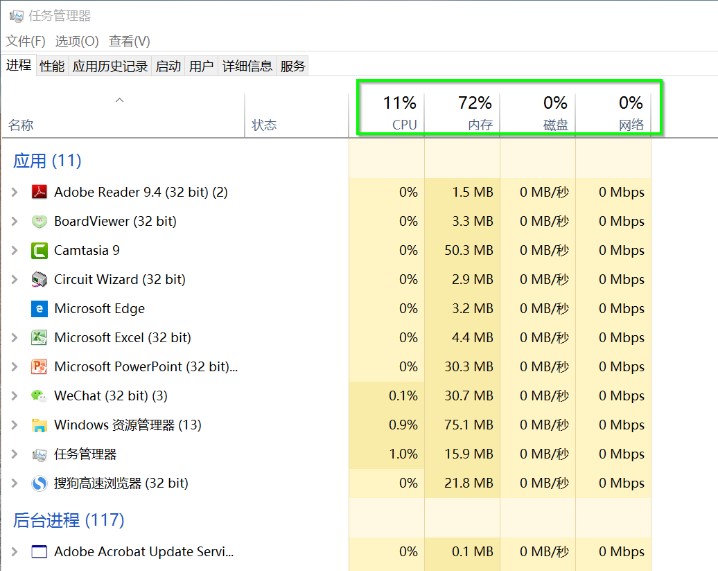Expand the BoardViewer (32 bit) row
This screenshot has height=571, width=718.
click(14, 222)
